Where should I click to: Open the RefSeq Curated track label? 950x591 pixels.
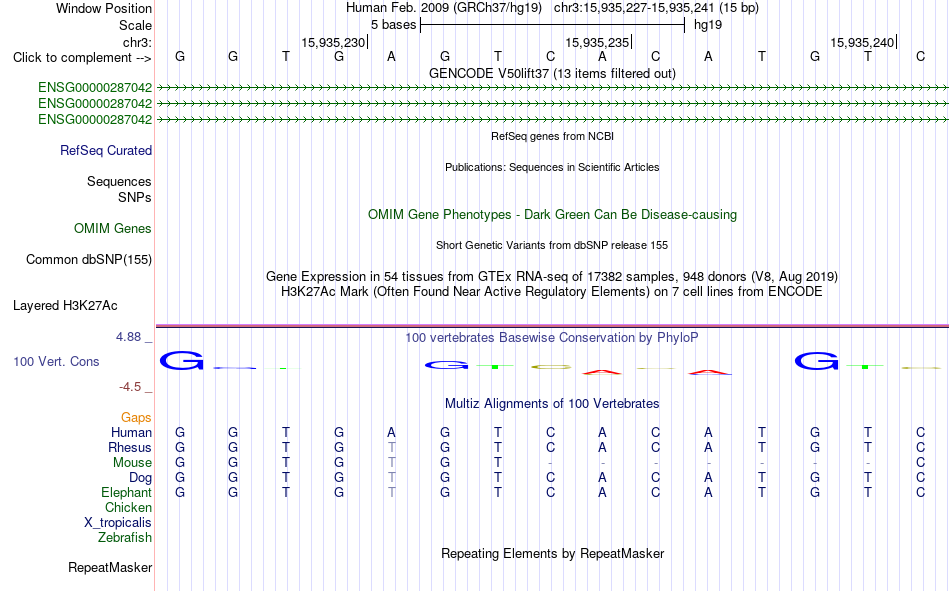106,150
